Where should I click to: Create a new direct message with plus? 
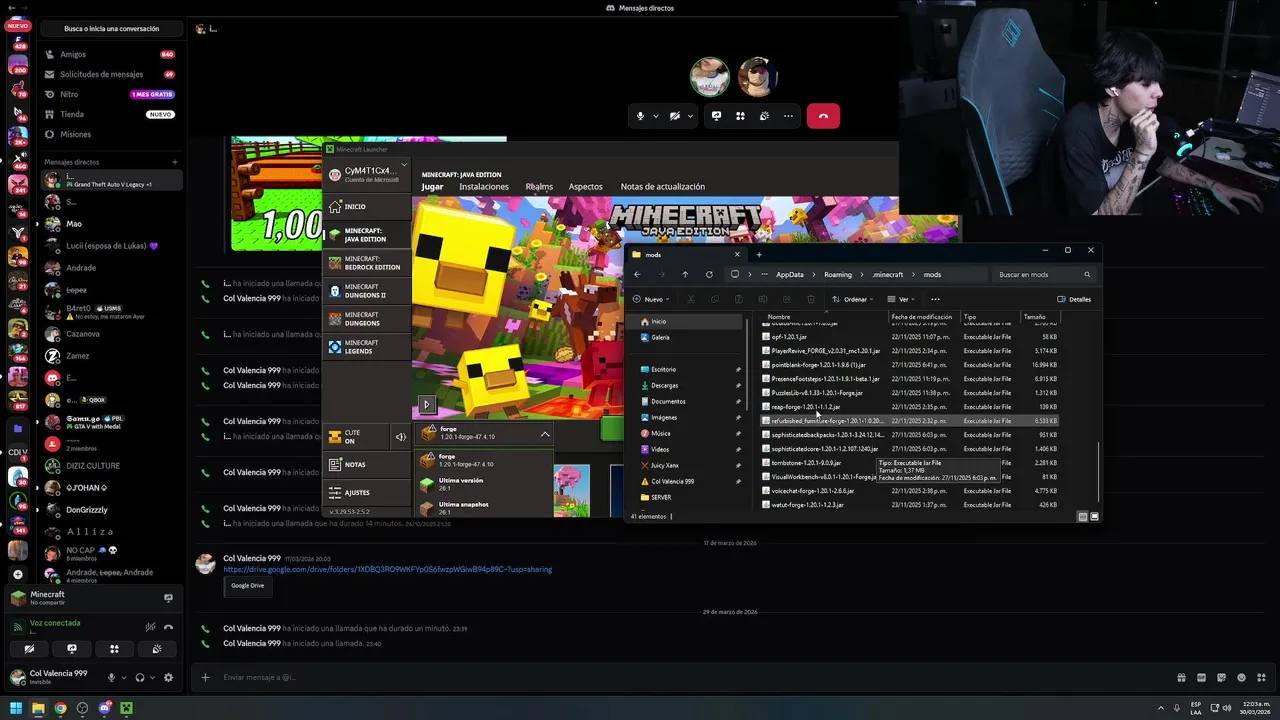[174, 162]
